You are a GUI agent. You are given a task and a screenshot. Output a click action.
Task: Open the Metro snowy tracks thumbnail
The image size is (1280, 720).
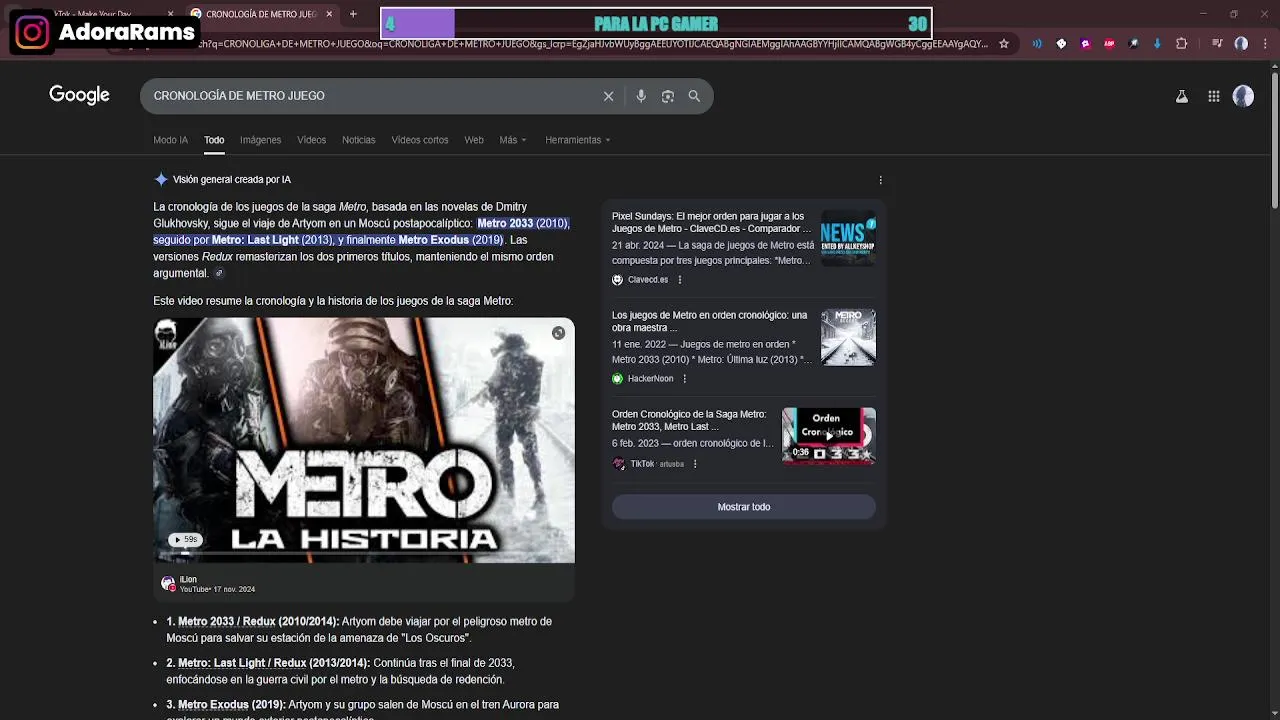coord(848,337)
